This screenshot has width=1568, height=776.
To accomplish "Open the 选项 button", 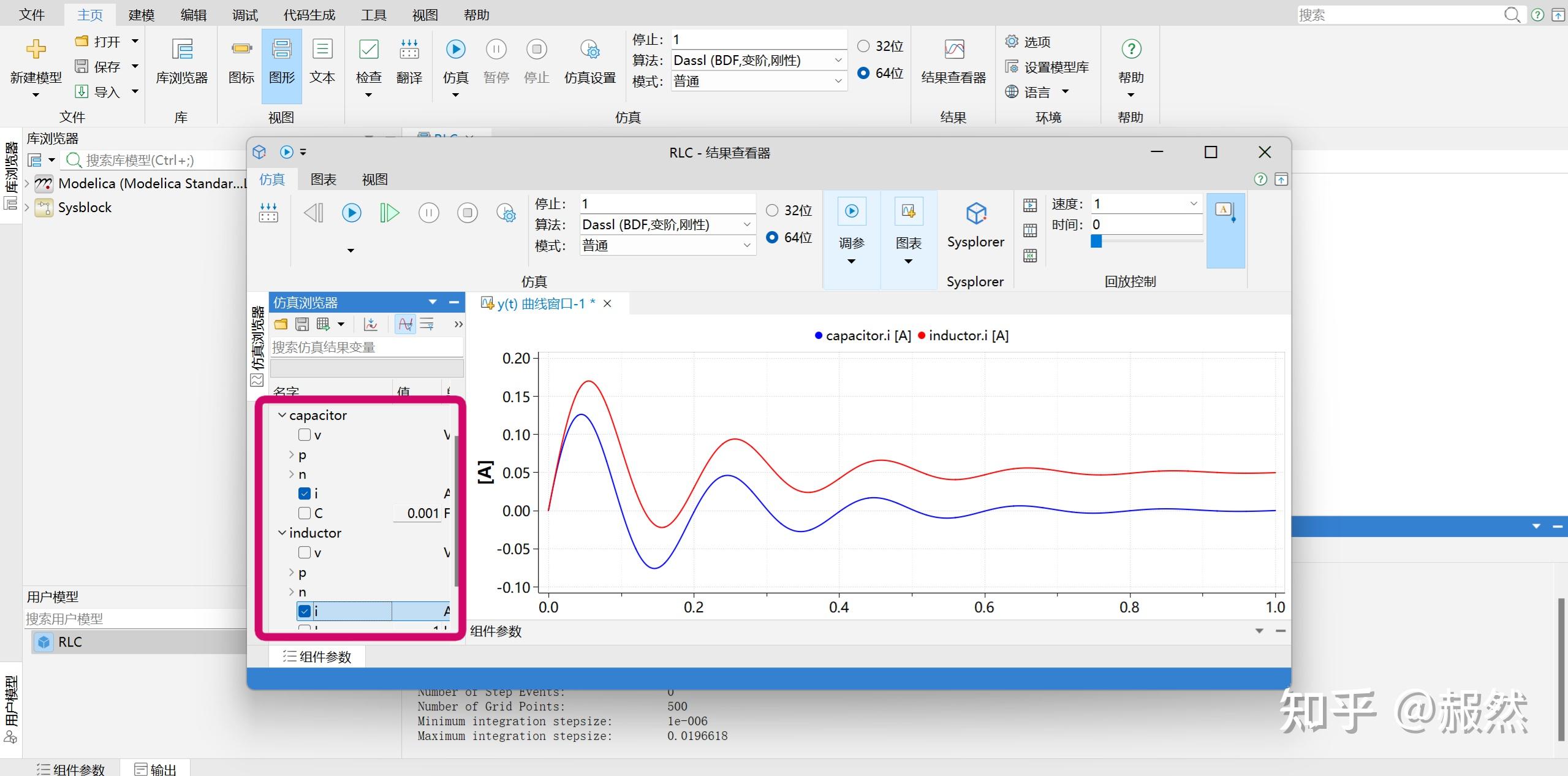I will pyautogui.click(x=1028, y=42).
